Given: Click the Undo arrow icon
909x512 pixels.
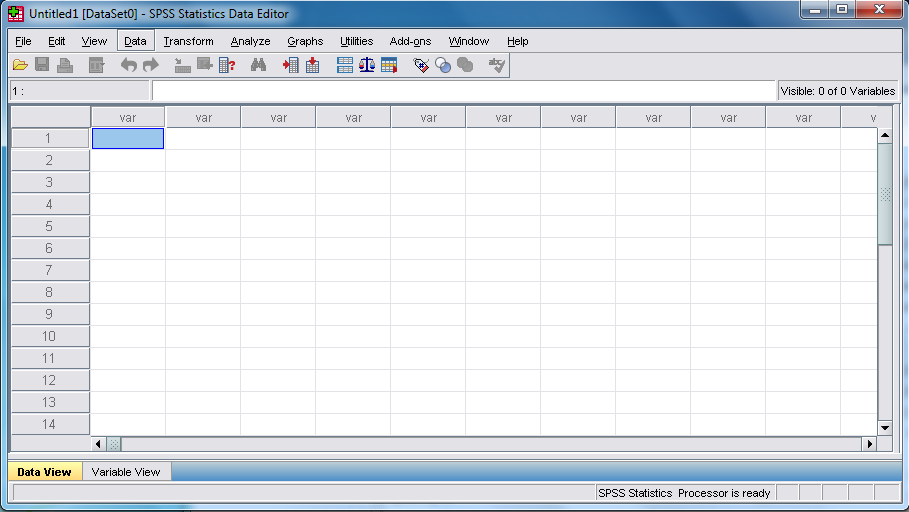Looking at the screenshot, I should tap(129, 65).
